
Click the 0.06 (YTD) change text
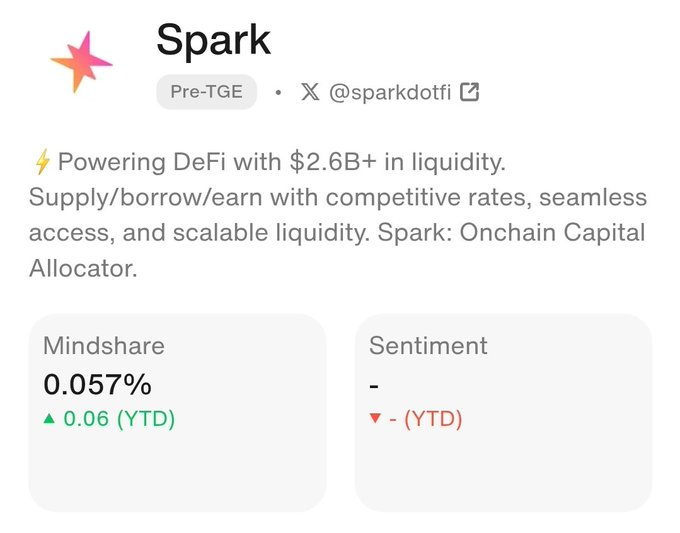pyautogui.click(x=119, y=419)
